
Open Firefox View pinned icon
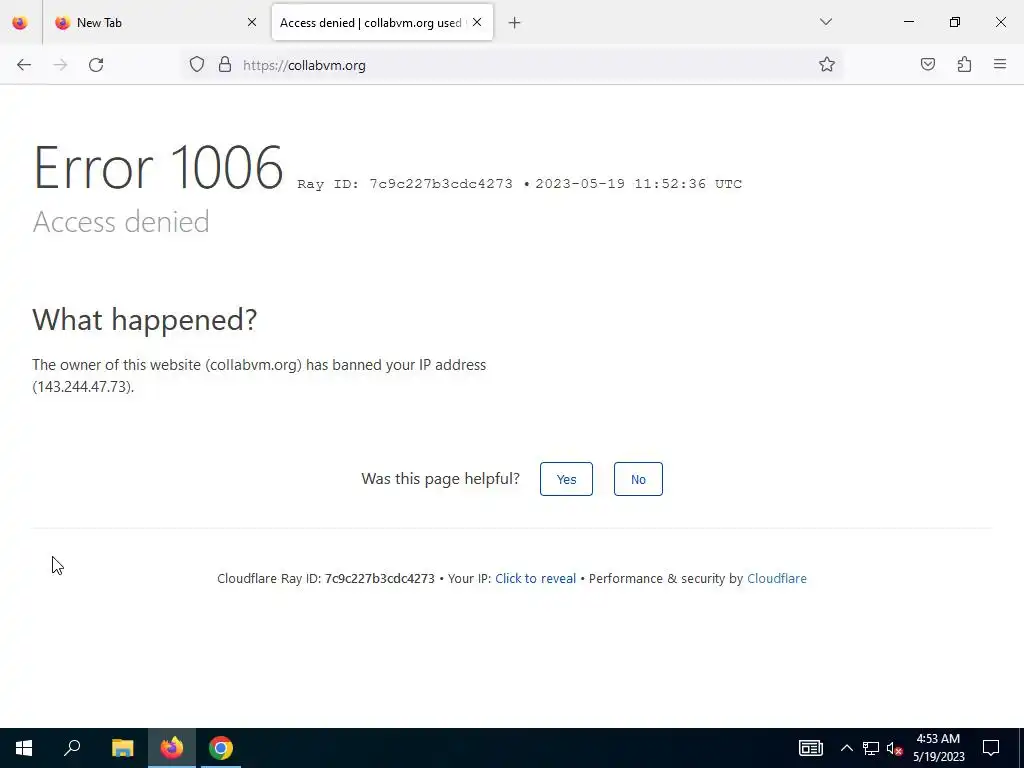tap(20, 22)
